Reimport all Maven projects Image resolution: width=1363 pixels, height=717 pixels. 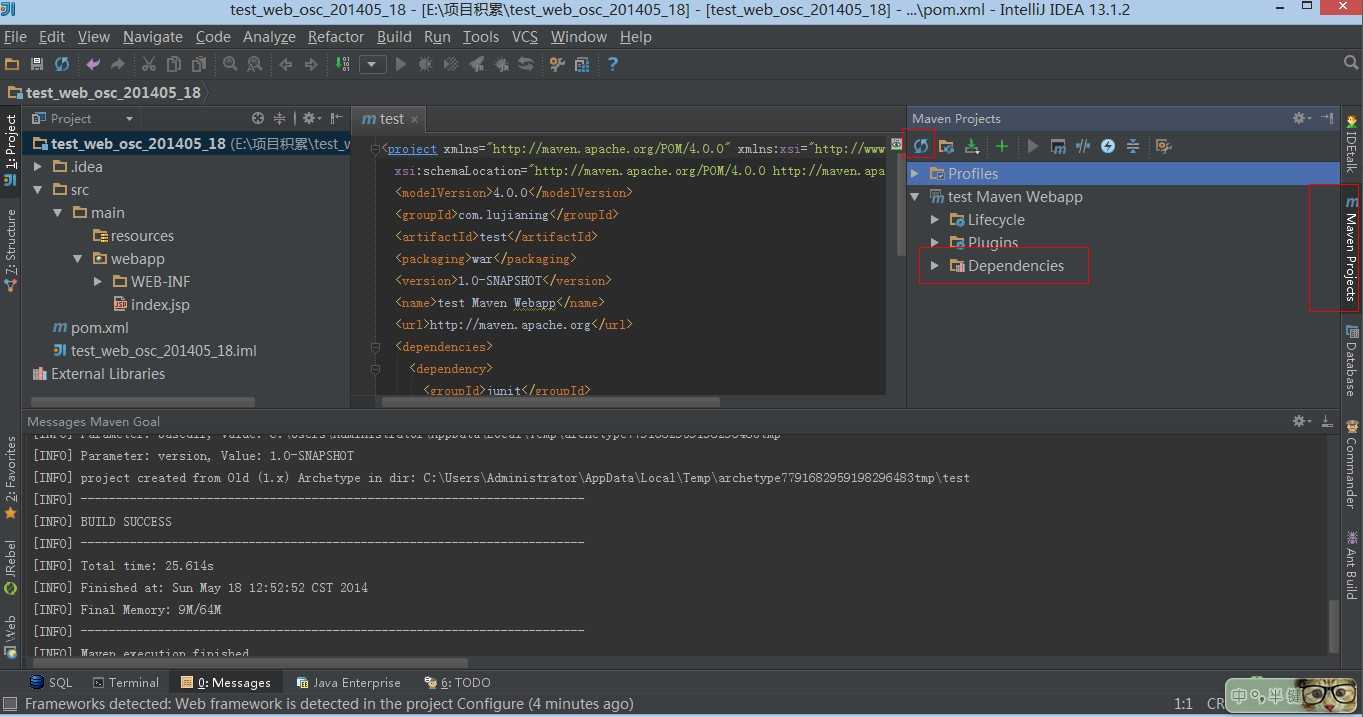click(x=920, y=146)
